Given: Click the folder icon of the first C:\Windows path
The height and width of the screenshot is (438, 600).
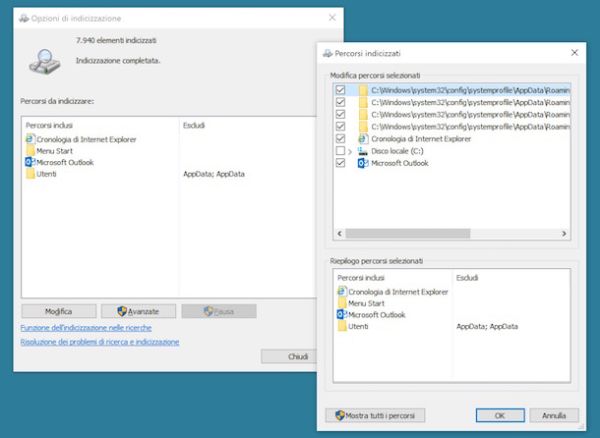Looking at the screenshot, I should click(362, 90).
